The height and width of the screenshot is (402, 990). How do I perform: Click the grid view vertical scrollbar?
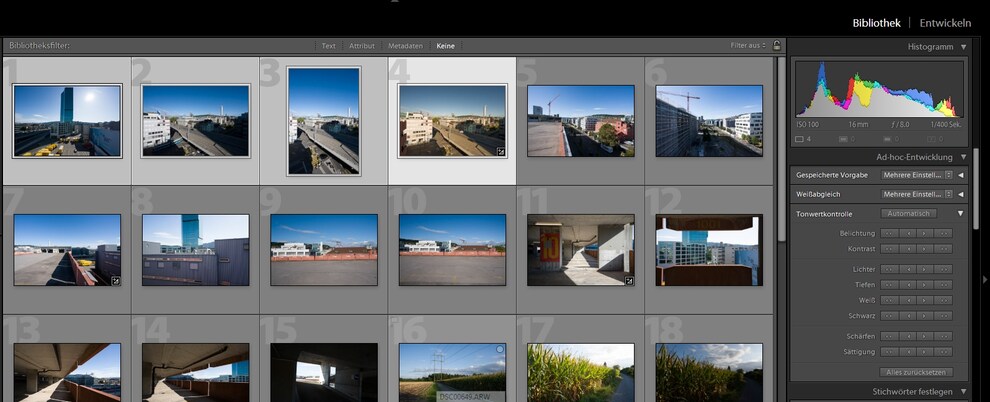click(782, 149)
